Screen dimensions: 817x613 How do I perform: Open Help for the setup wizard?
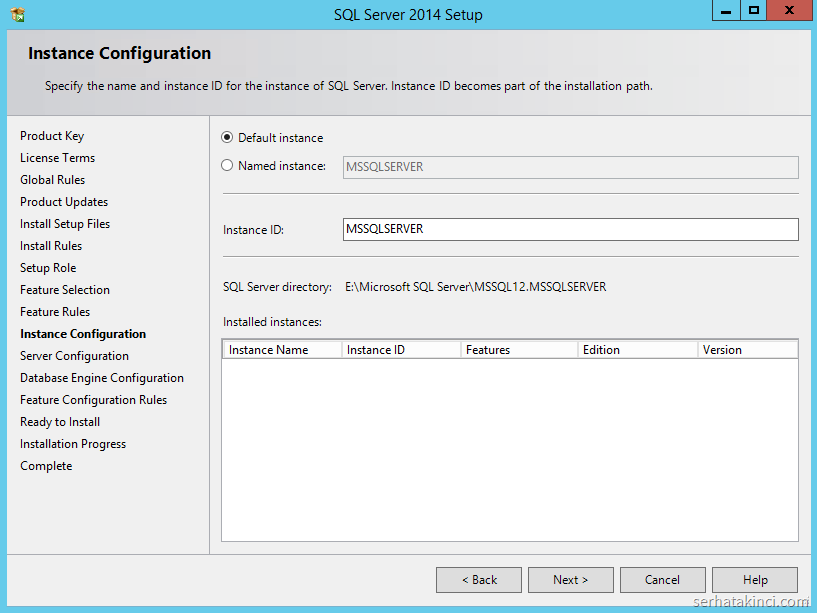(x=755, y=580)
